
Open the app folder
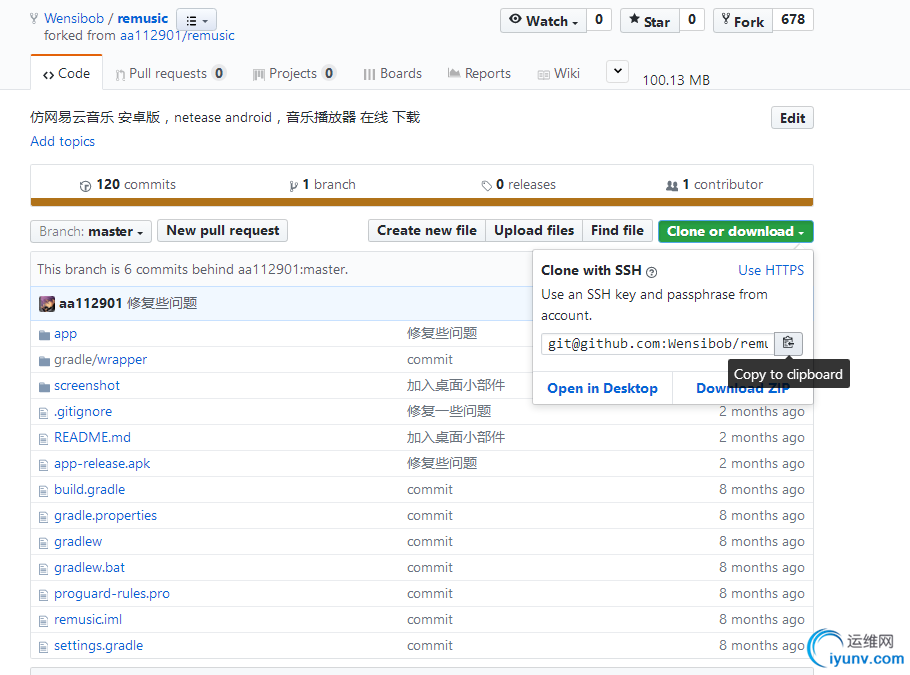[x=66, y=334]
